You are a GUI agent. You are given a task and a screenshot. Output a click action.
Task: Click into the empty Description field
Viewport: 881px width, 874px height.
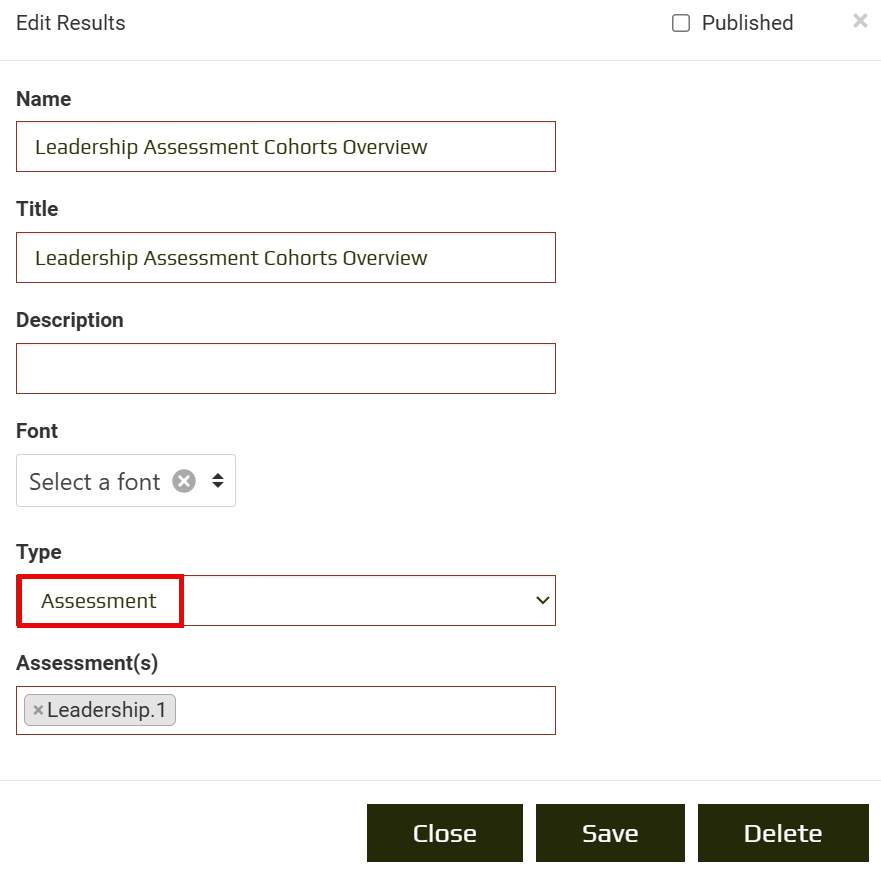[285, 369]
